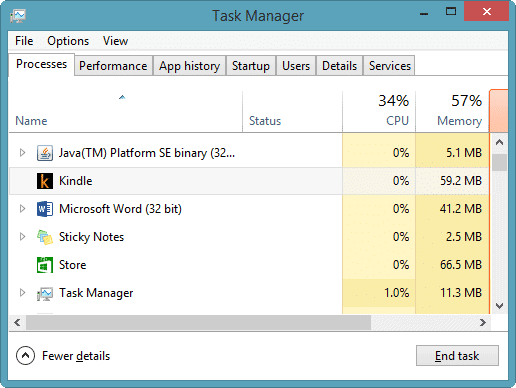Viewport: 516px width, 388px height.
Task: Select the Kindle process name
Action: pos(76,181)
